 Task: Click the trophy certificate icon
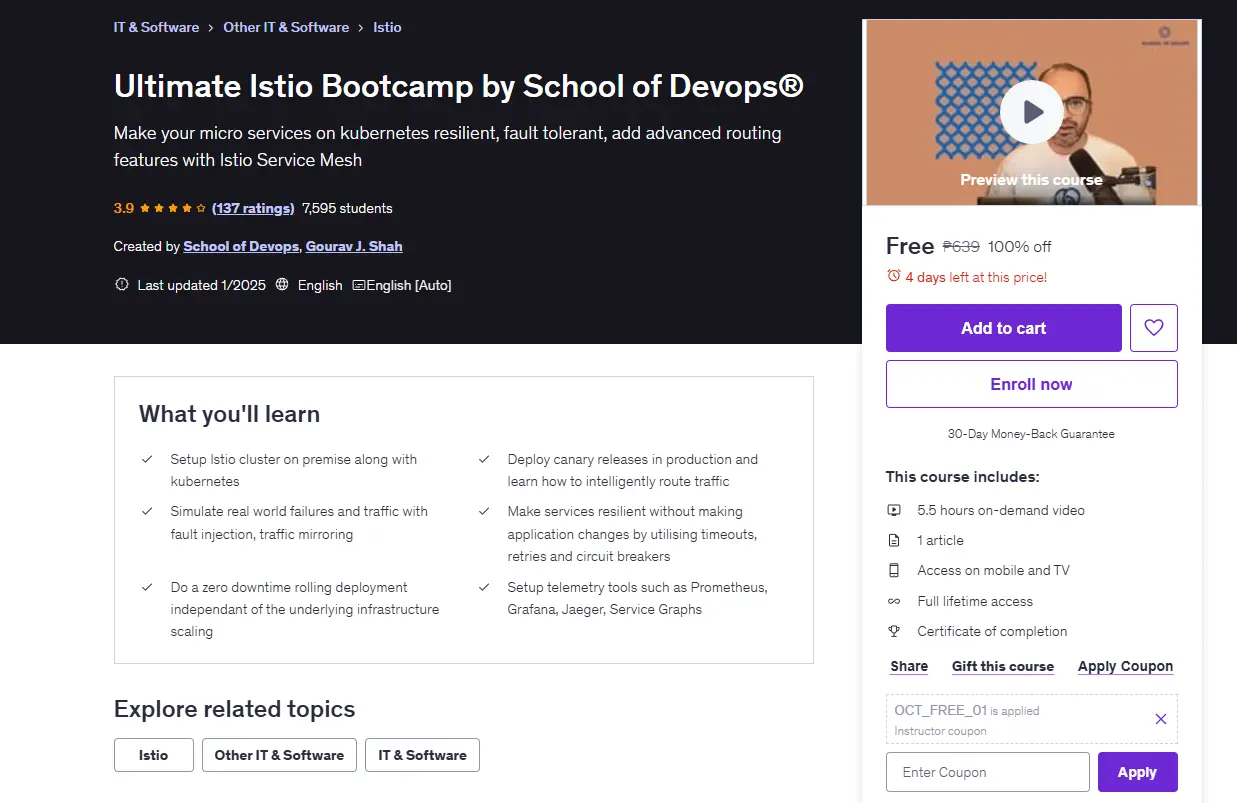(894, 631)
